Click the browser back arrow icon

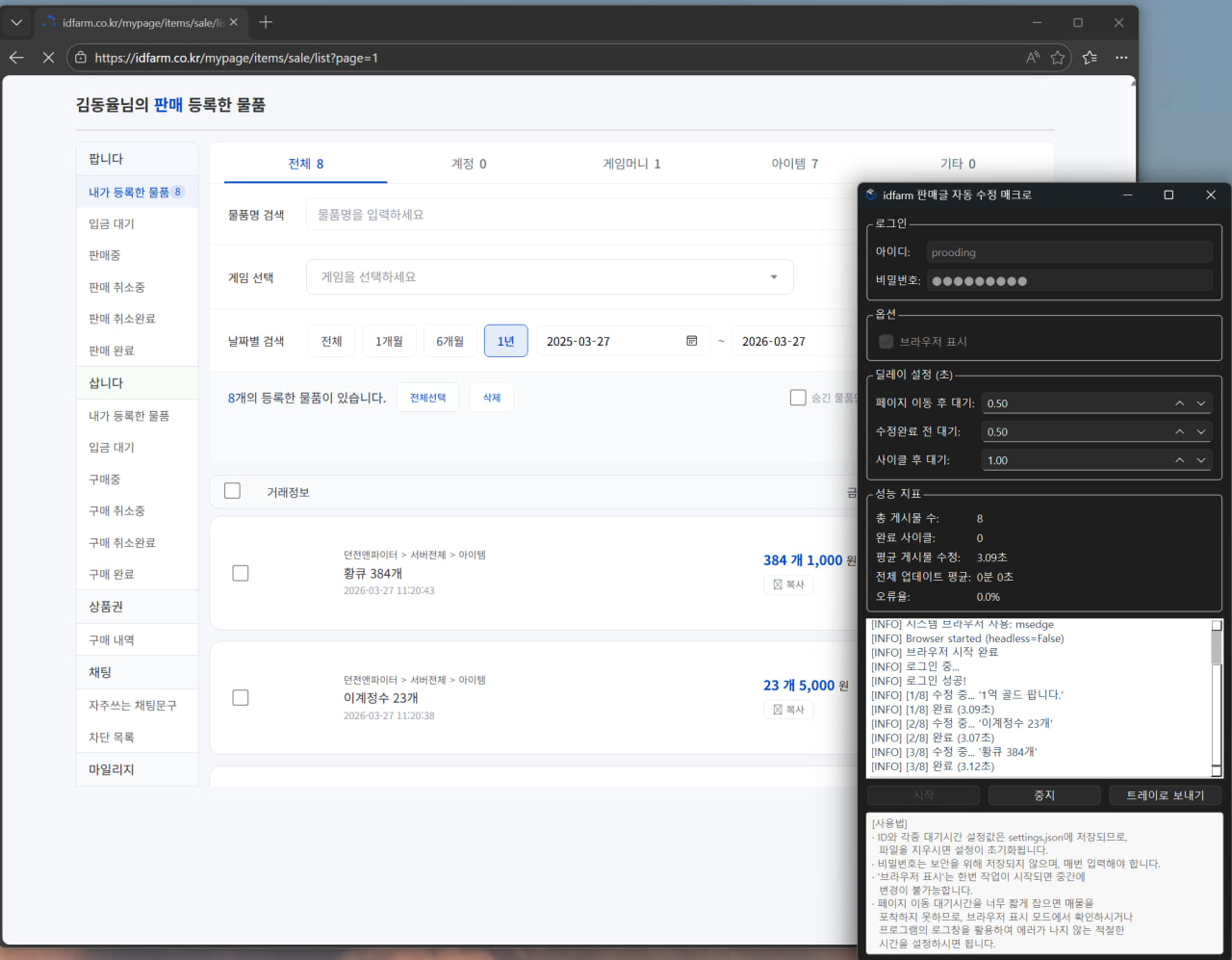click(x=16, y=58)
